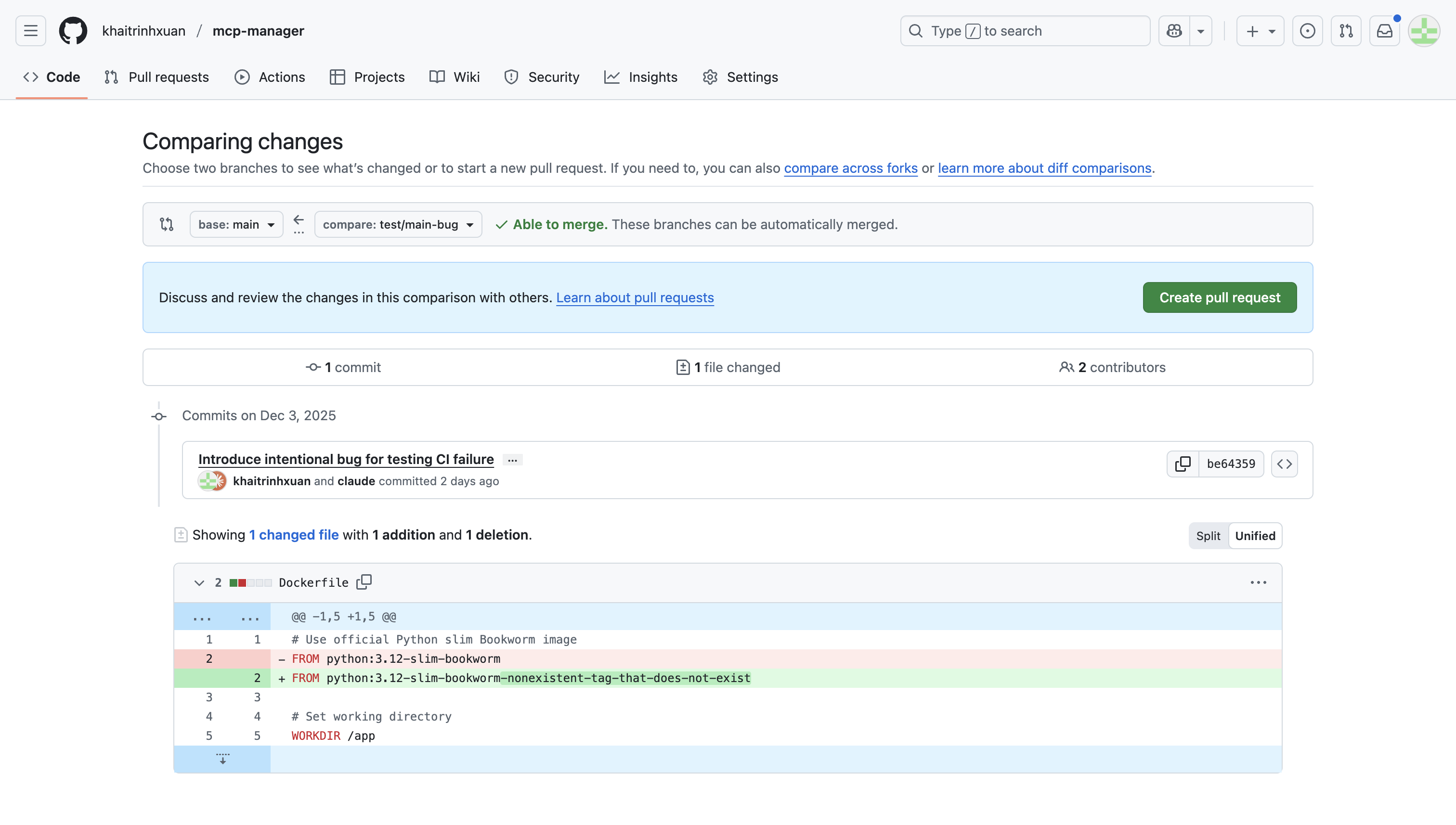Keep the Unified diff view selected

click(1255, 535)
